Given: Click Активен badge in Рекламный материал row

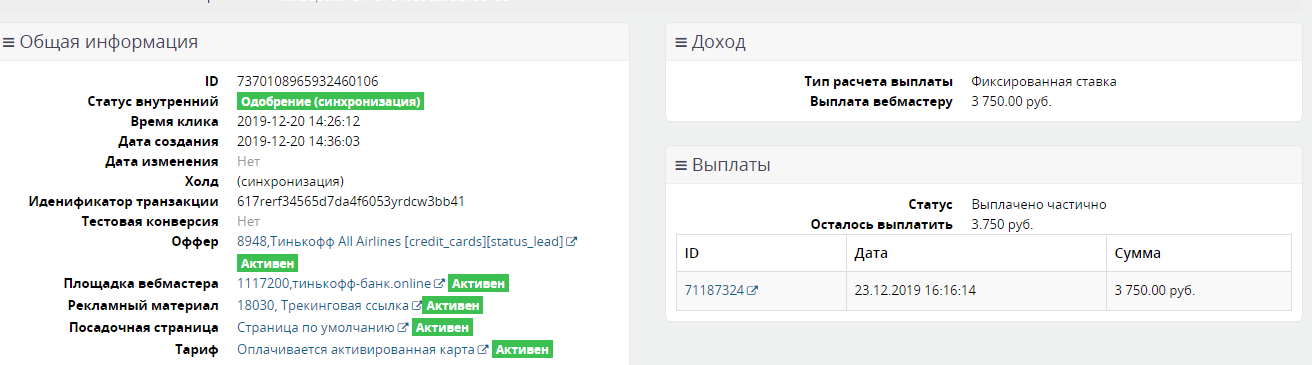Looking at the screenshot, I should coord(454,306).
